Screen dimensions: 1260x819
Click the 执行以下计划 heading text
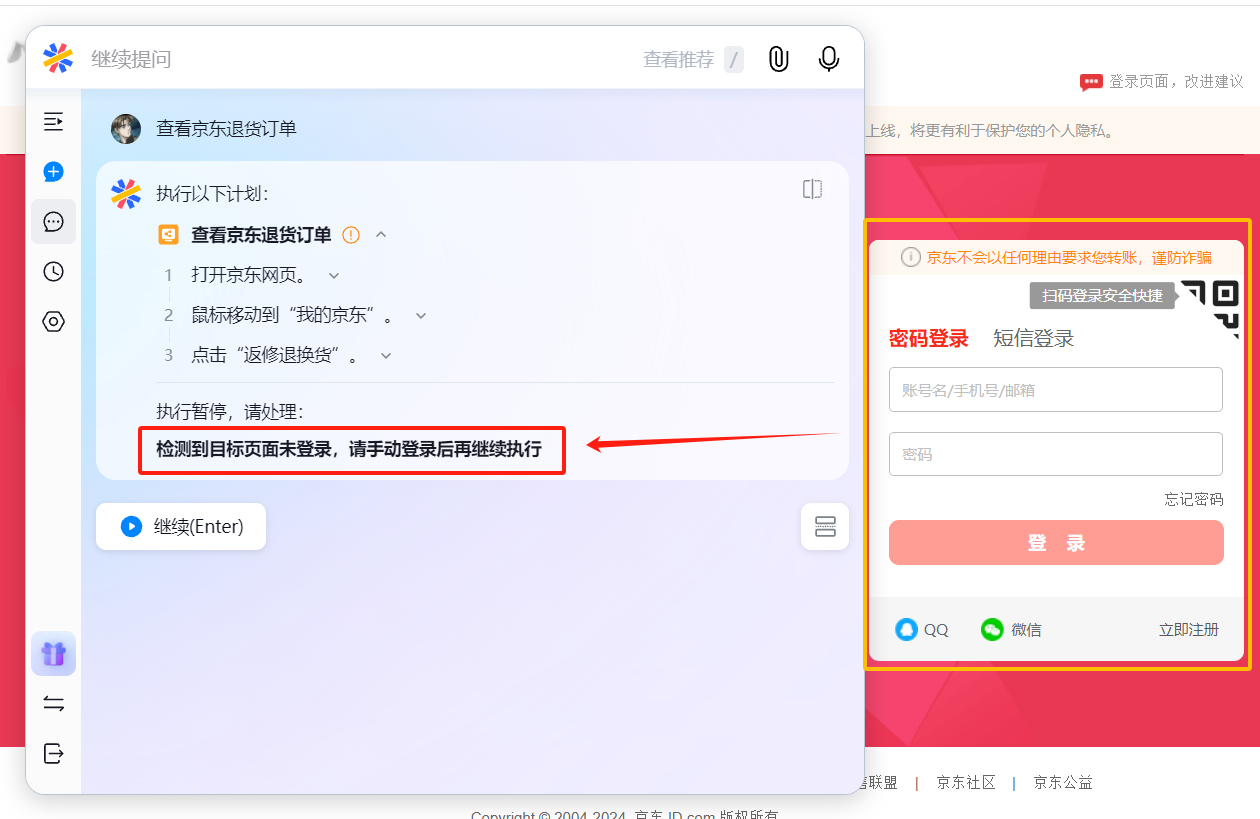(212, 193)
